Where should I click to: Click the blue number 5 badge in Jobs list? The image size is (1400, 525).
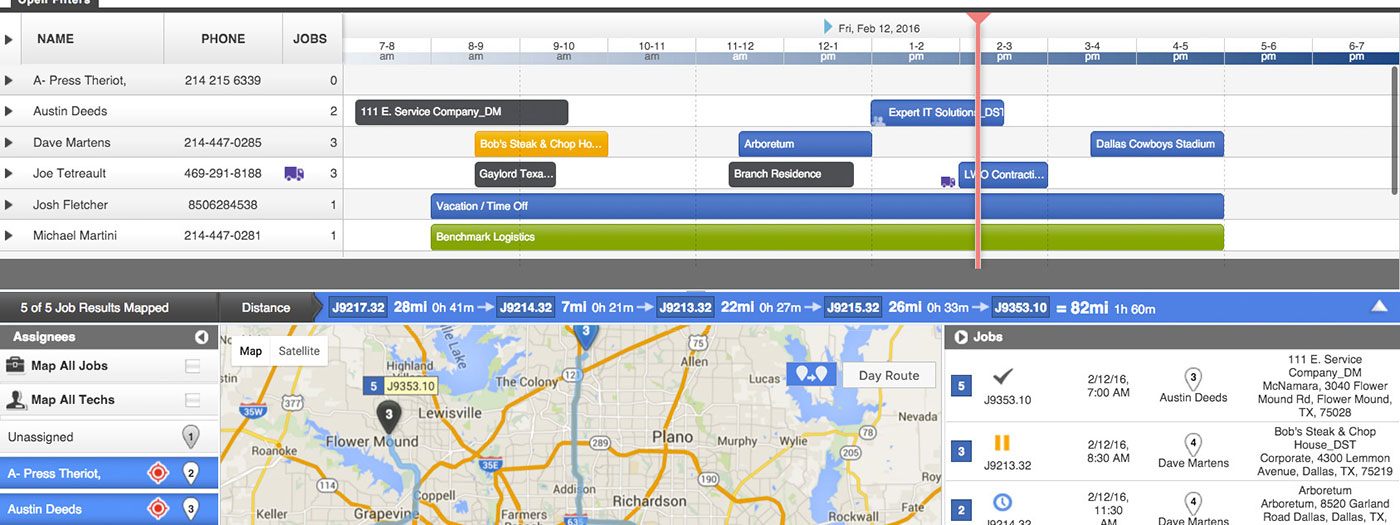[x=962, y=386]
